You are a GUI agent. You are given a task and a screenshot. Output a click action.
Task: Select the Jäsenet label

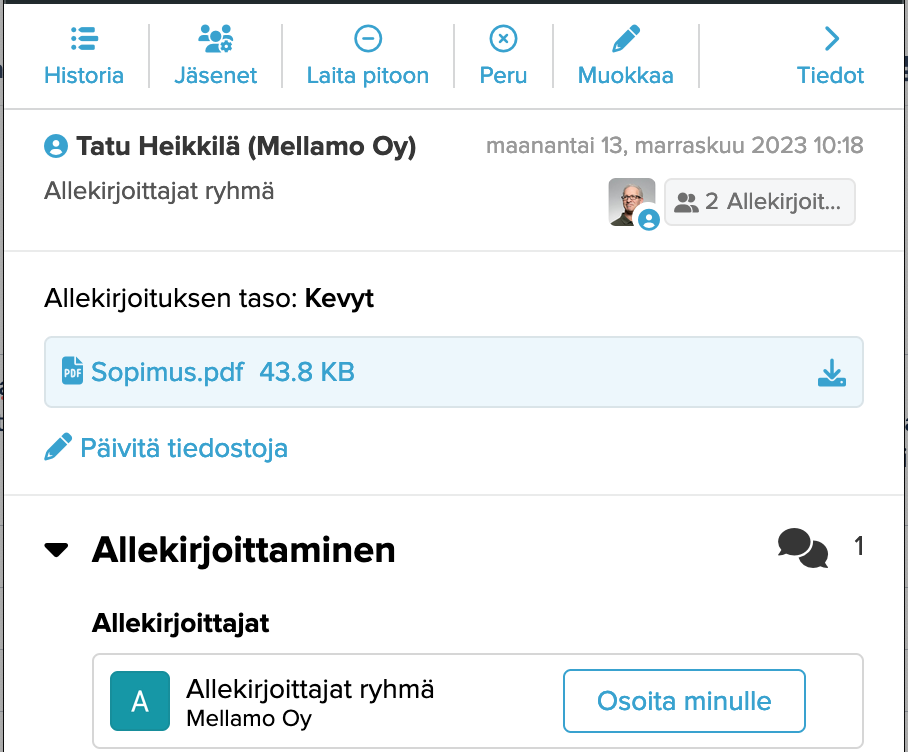tap(215, 75)
